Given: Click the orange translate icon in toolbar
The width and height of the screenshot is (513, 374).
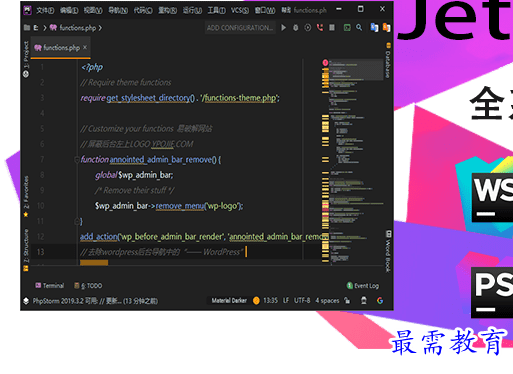Looking at the screenshot, I should click(386, 28).
